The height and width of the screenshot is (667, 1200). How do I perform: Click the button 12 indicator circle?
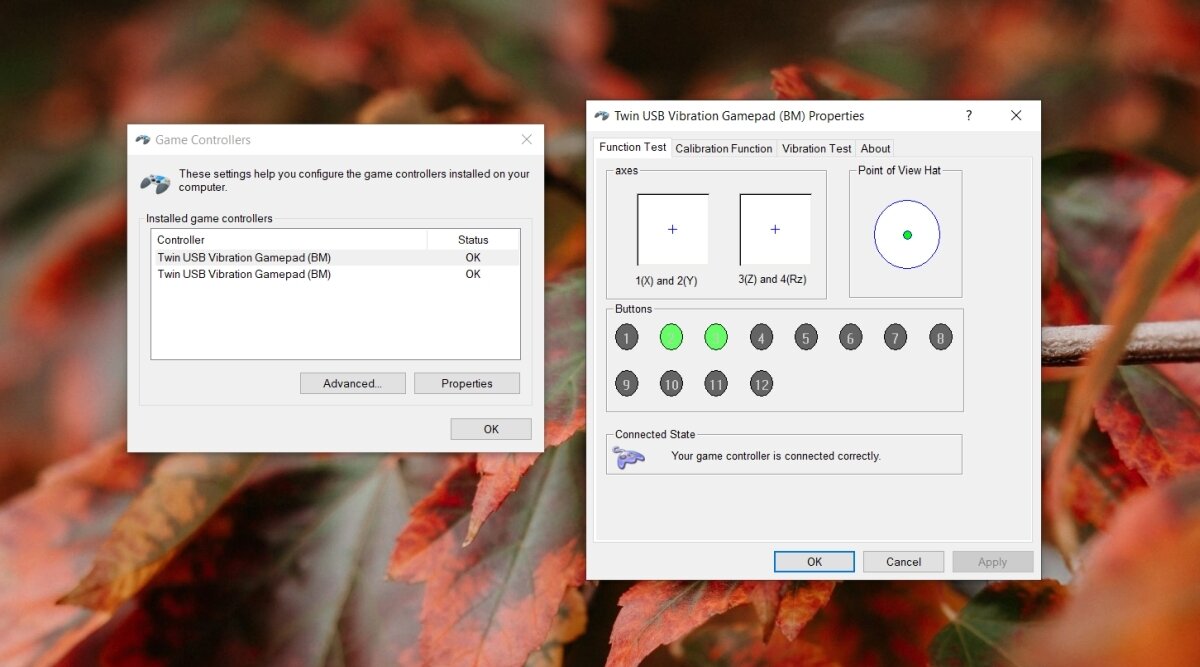[x=761, y=383]
